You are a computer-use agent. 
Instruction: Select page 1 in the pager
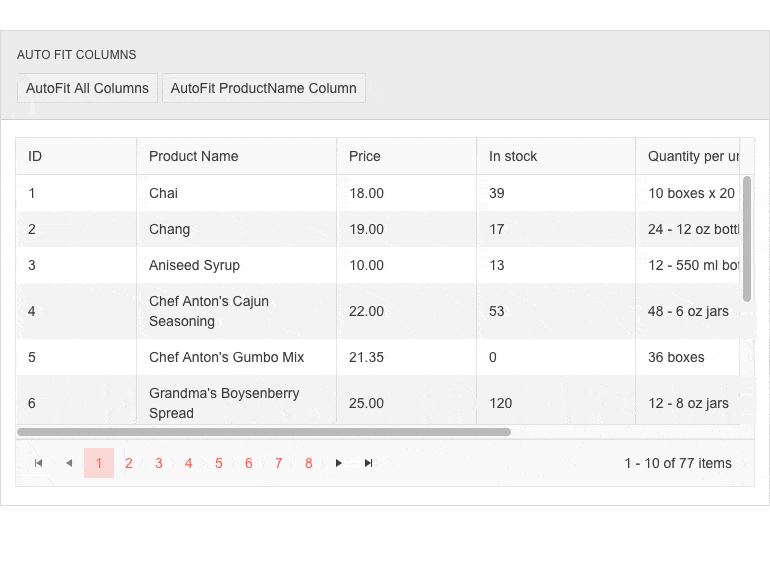click(99, 463)
